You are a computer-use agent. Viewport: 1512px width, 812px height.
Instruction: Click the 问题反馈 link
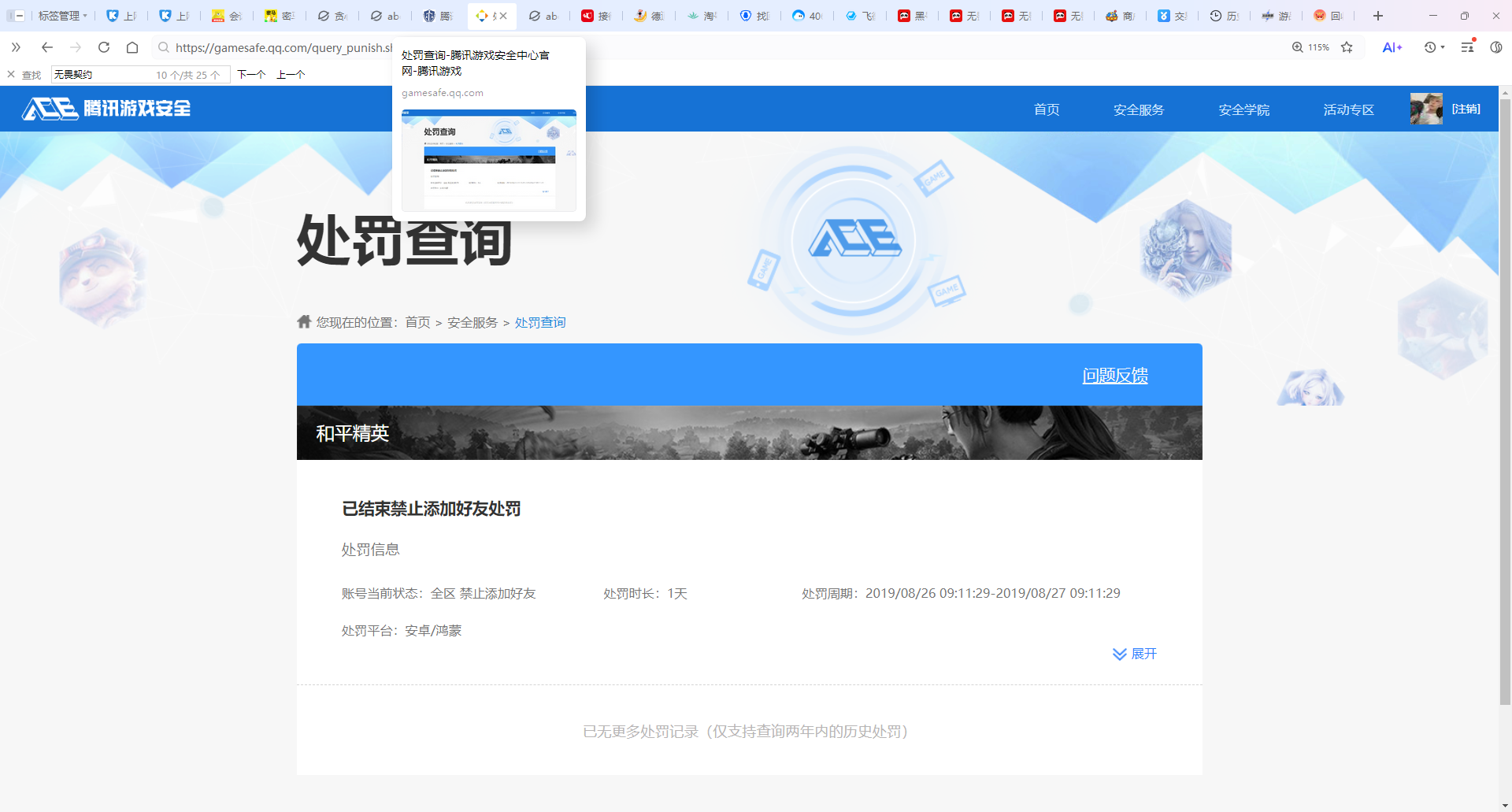coord(1114,376)
